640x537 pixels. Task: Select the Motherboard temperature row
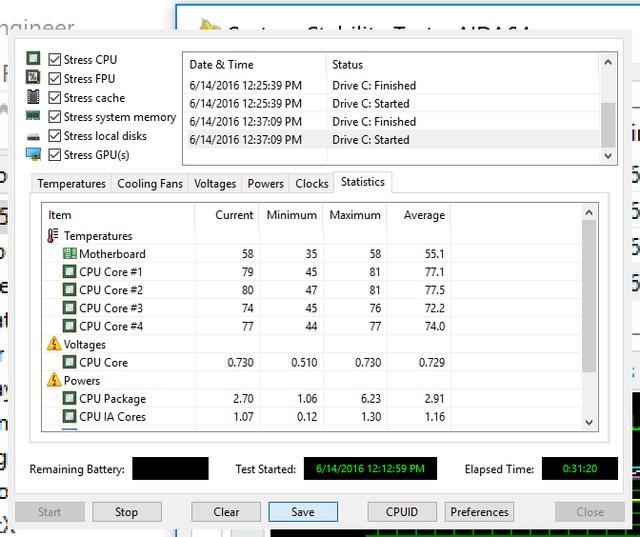tap(312, 254)
